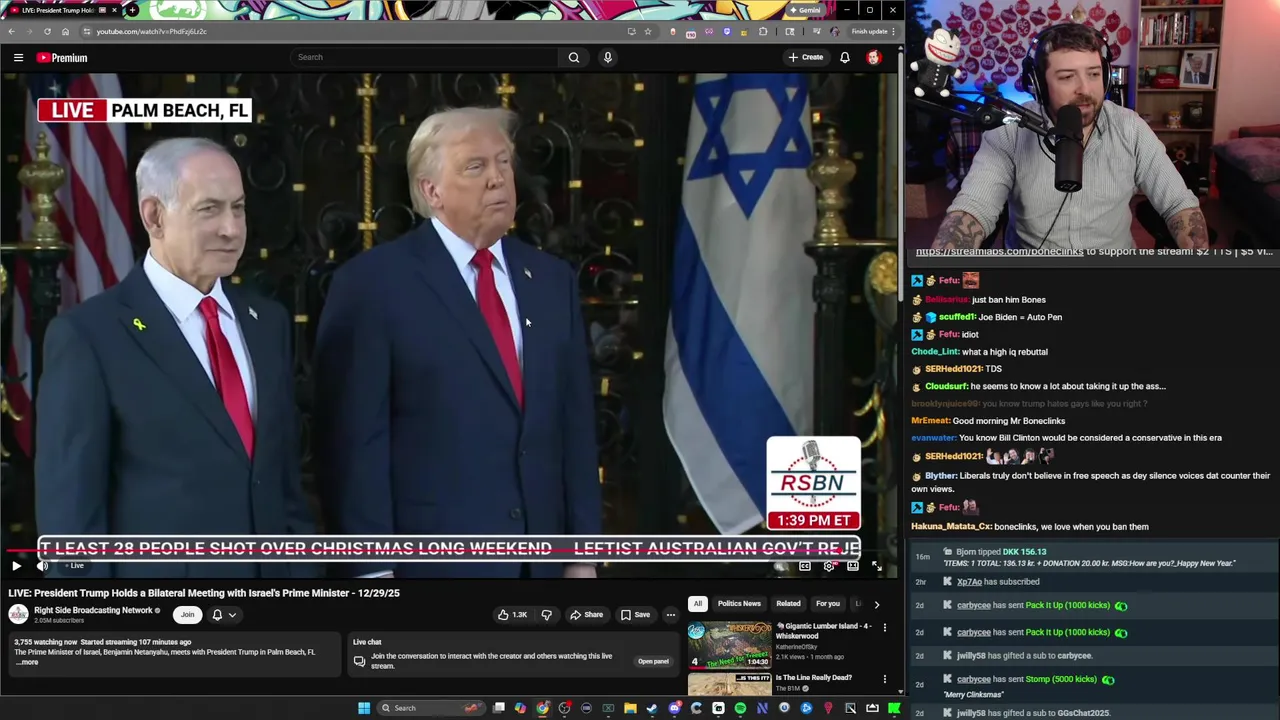Open YouTube notifications bell

(845, 57)
